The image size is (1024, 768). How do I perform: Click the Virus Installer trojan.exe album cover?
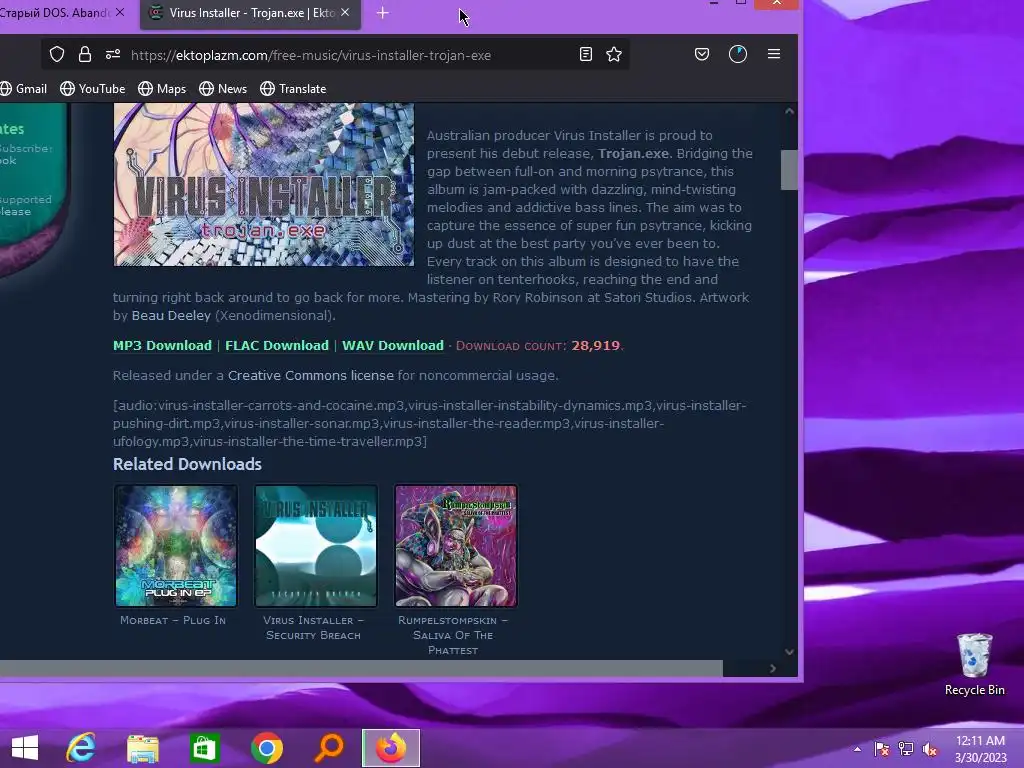[264, 184]
